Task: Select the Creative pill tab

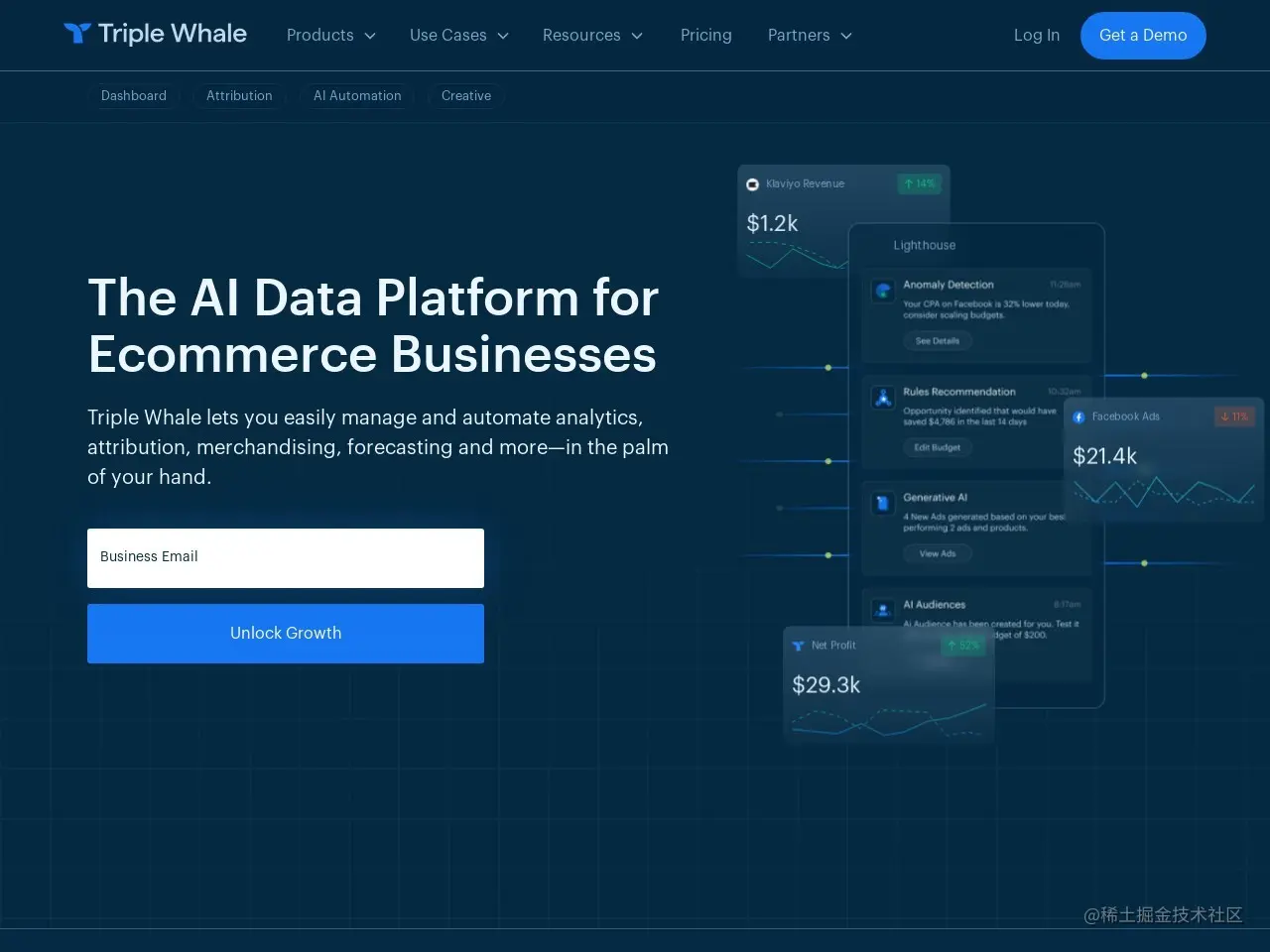Action: [x=466, y=95]
